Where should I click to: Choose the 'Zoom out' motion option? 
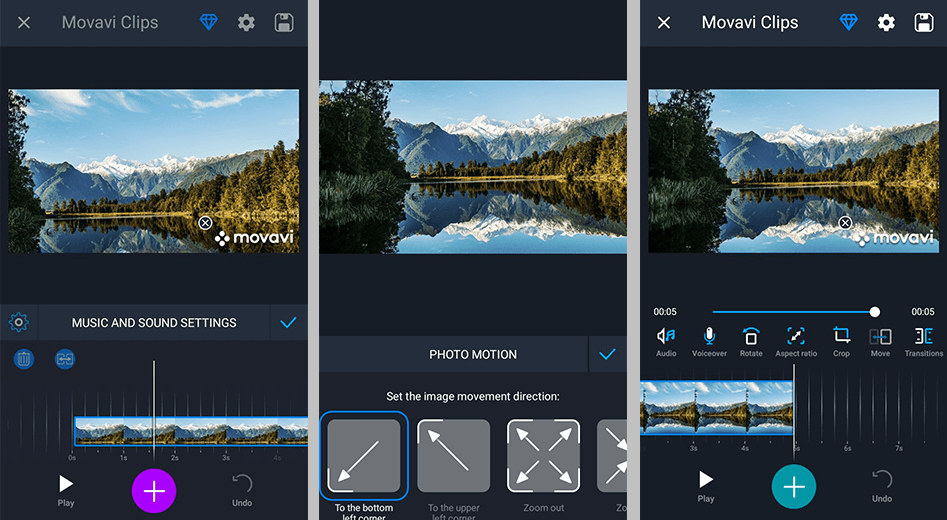(544, 455)
